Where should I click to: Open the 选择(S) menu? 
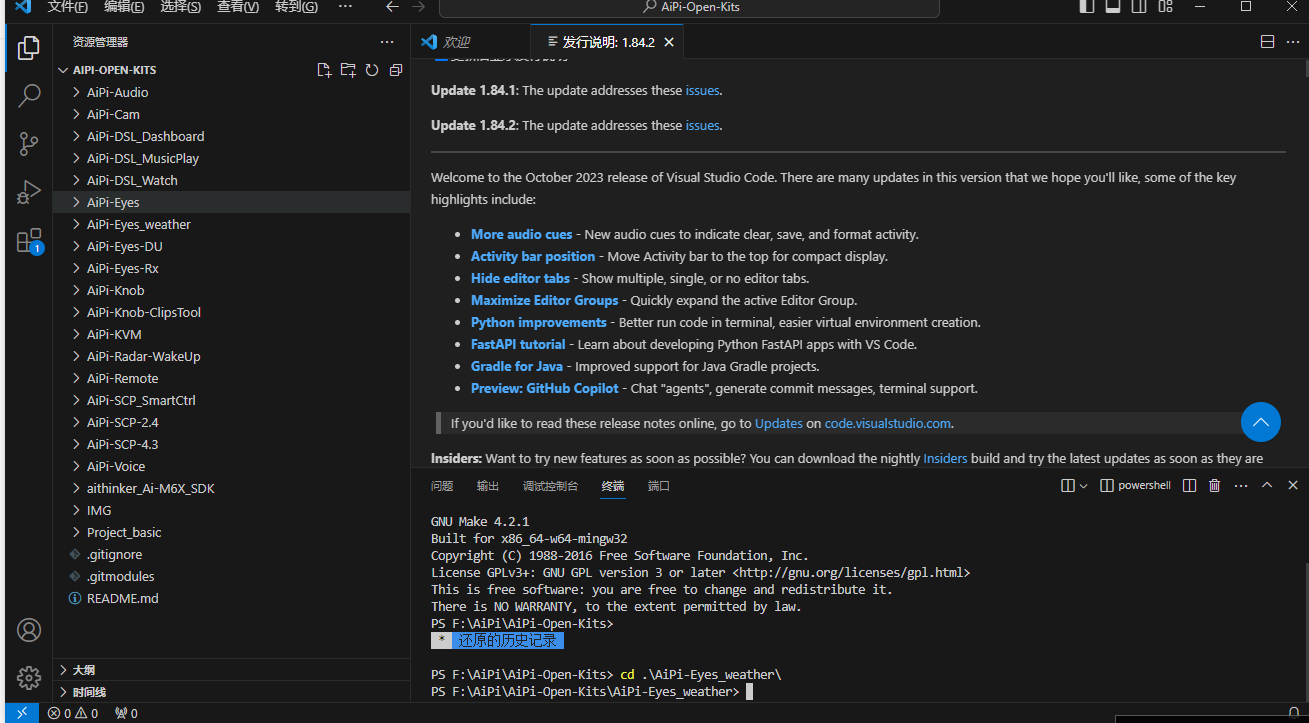tap(181, 7)
